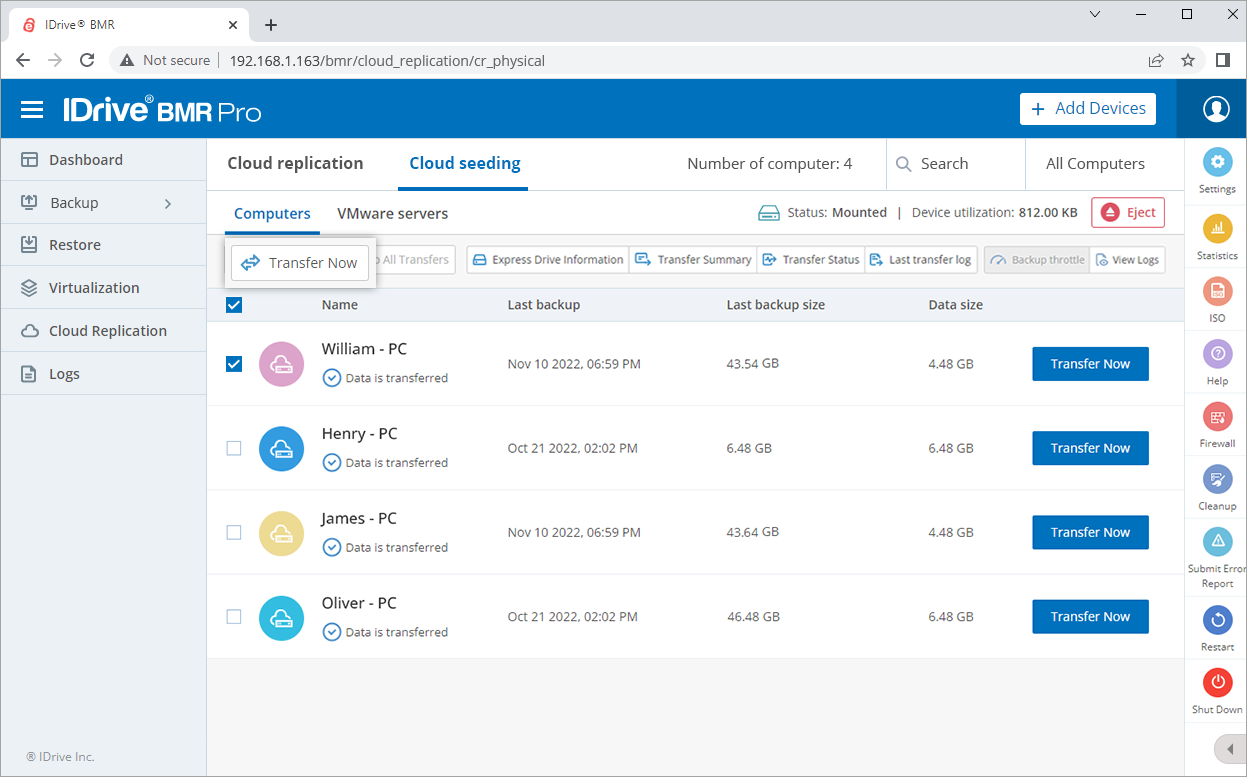Check the James - PC checkbox
The image size is (1247, 777).
coord(234,533)
